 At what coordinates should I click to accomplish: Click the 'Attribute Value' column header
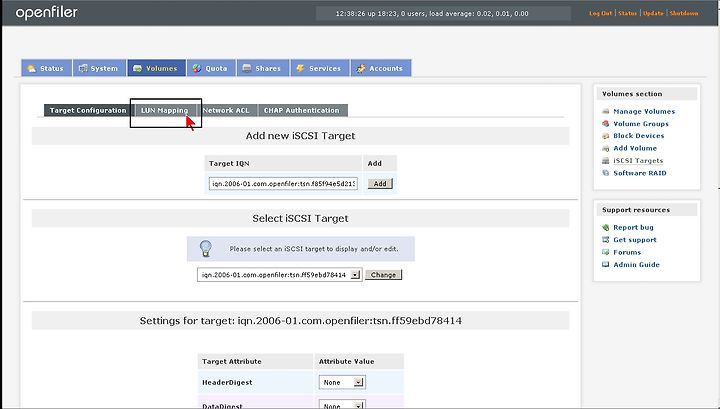pos(346,361)
